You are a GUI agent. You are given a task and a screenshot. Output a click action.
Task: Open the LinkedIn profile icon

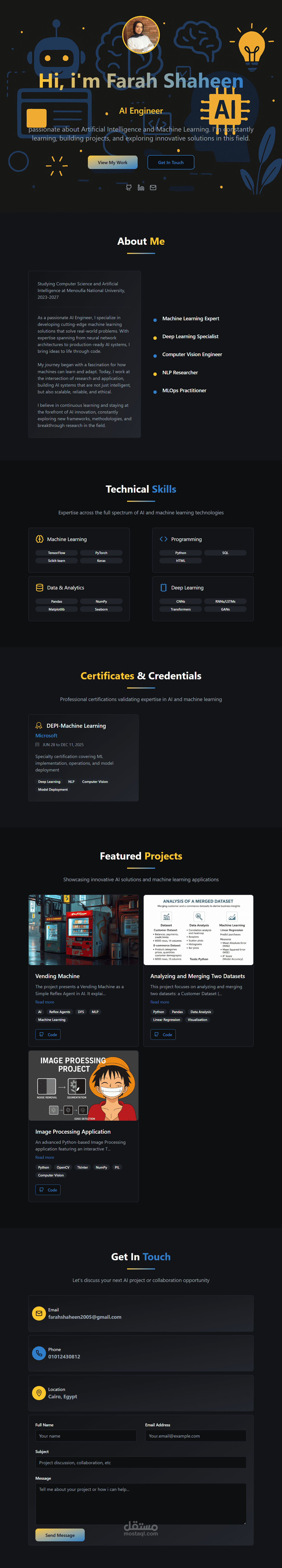coord(141,187)
